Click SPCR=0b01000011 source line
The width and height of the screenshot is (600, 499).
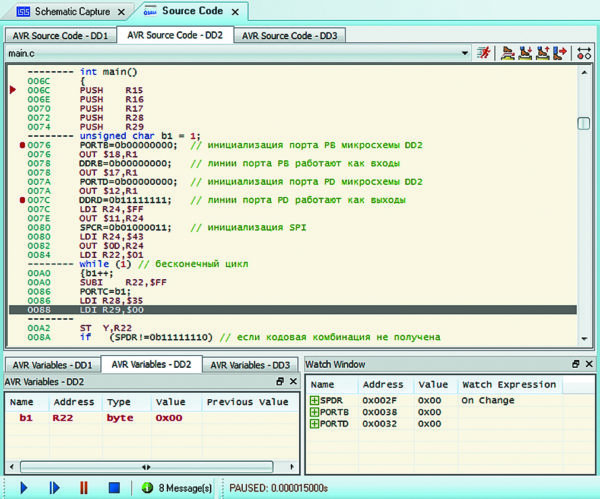click(126, 227)
